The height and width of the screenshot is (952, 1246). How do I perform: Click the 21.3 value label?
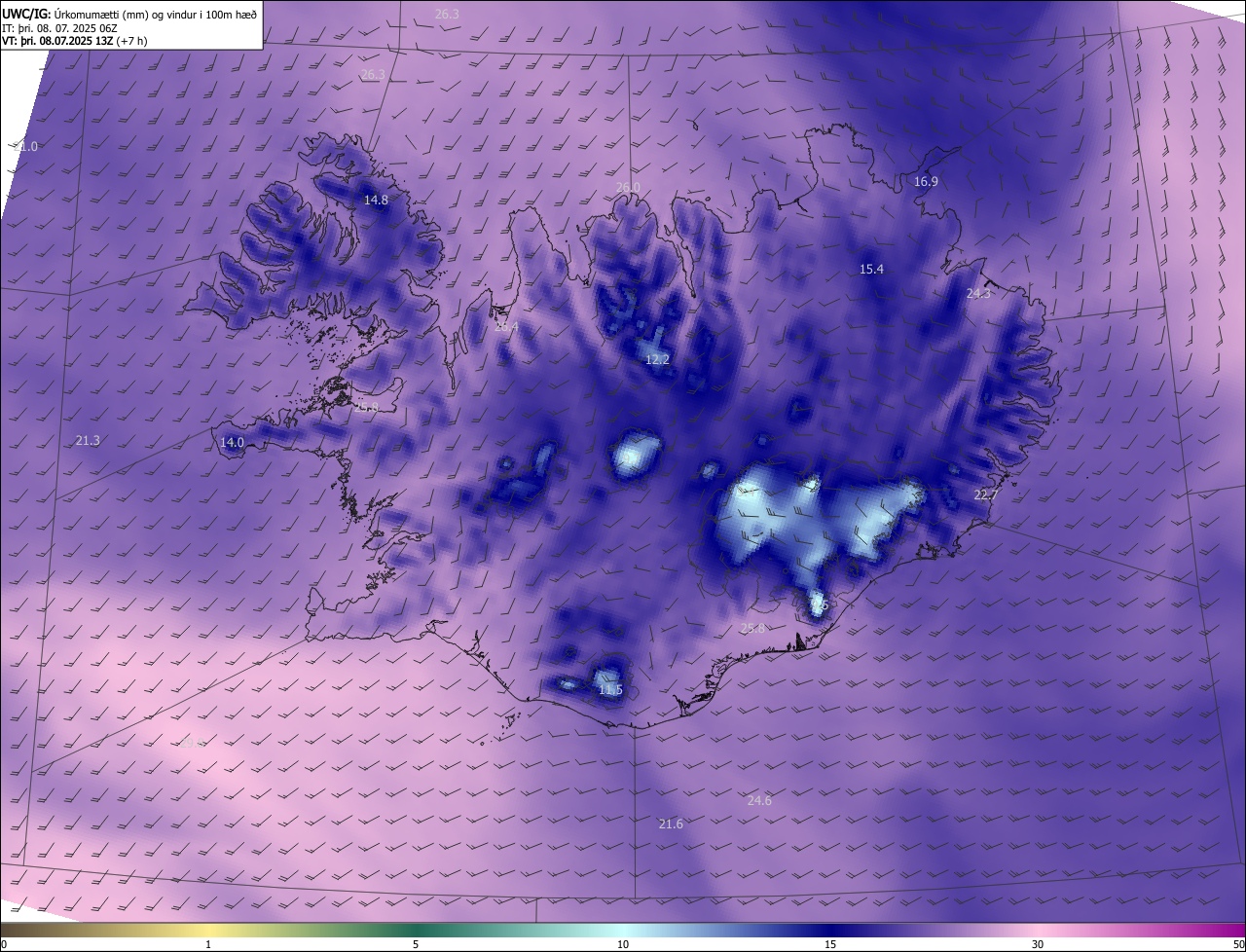(88, 440)
